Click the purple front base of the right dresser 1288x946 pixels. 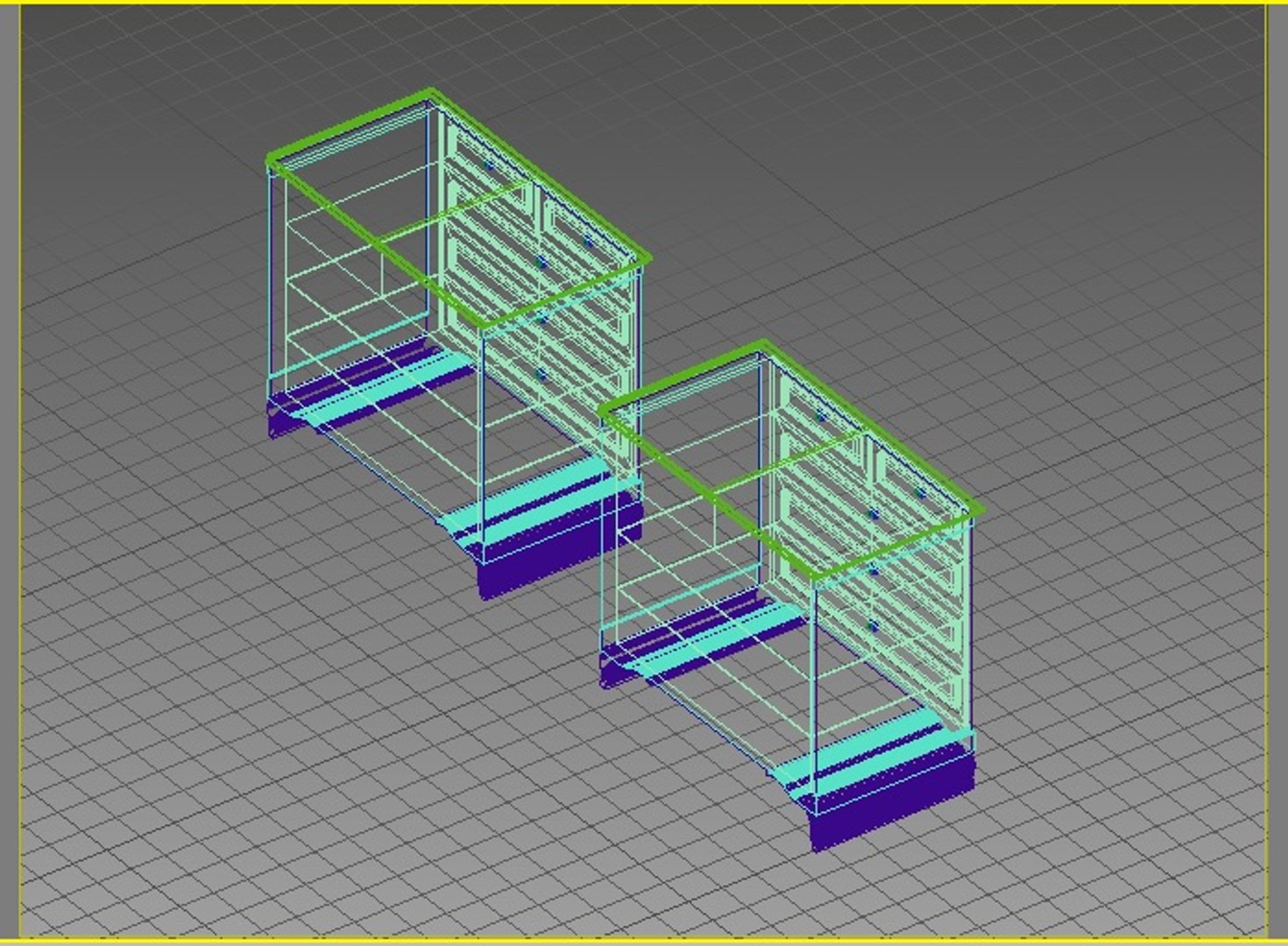pos(894,799)
